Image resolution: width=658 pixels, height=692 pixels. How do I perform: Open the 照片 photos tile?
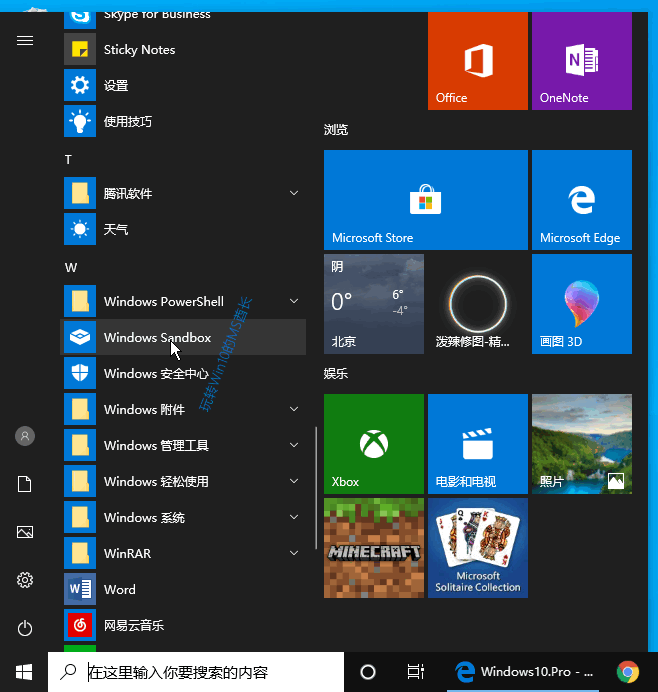[582, 444]
